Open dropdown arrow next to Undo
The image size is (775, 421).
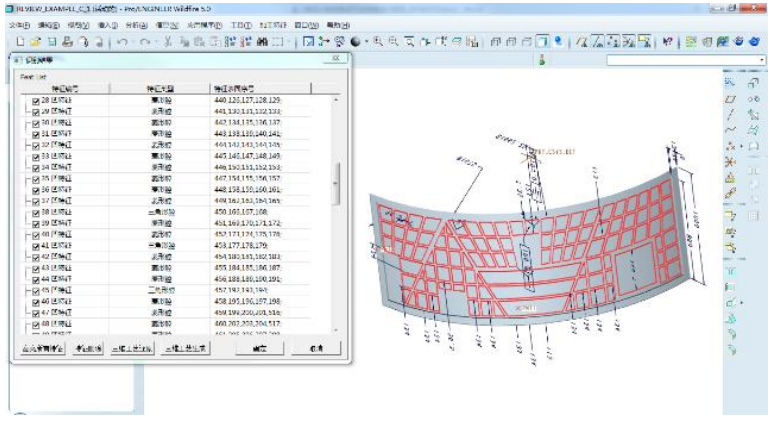click(133, 42)
